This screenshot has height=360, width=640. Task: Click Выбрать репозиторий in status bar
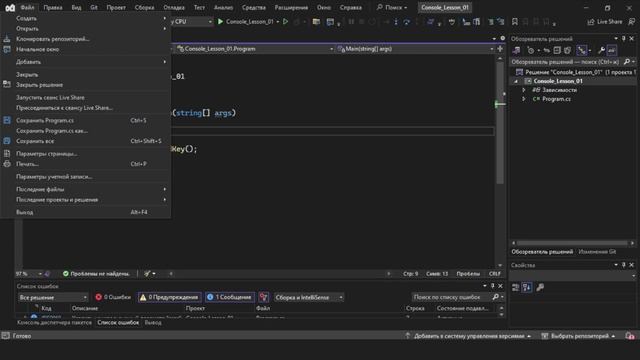(x=579, y=336)
